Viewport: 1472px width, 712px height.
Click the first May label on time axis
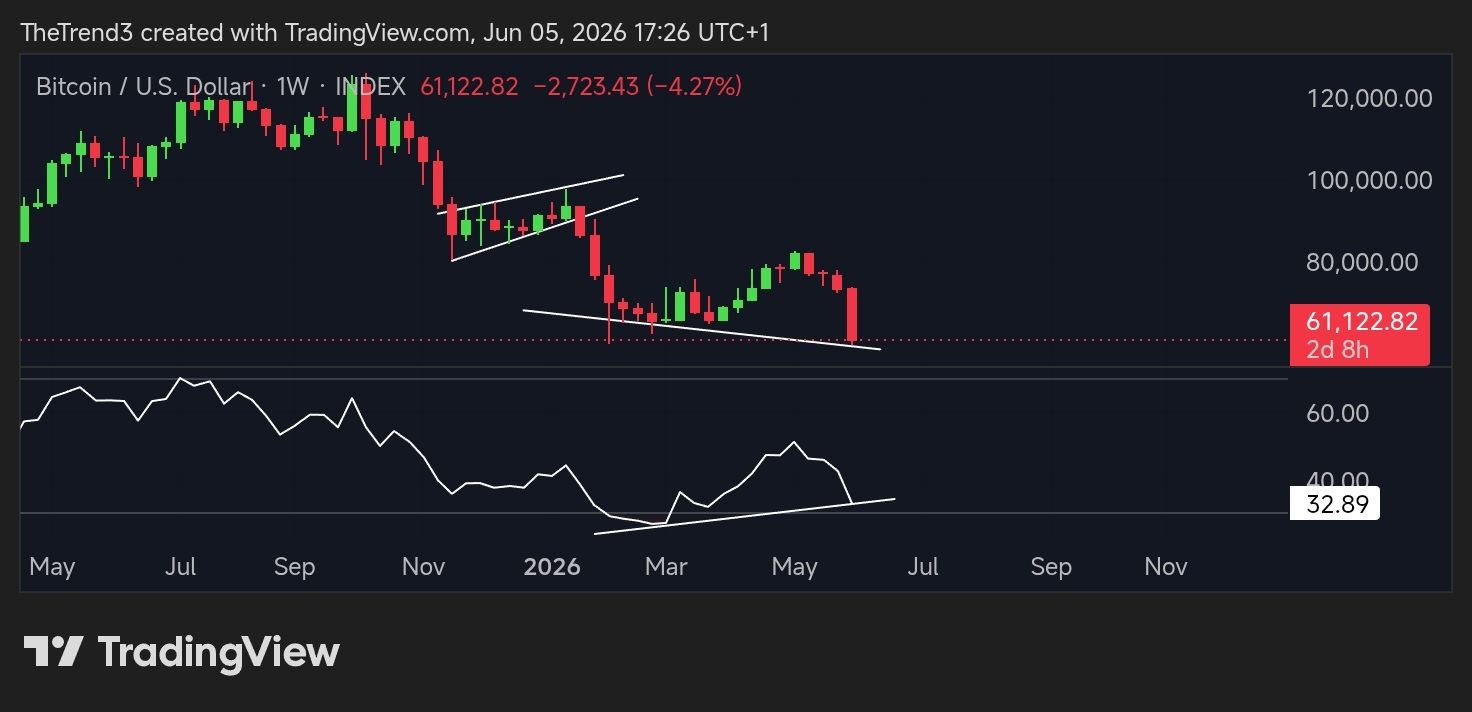52,567
